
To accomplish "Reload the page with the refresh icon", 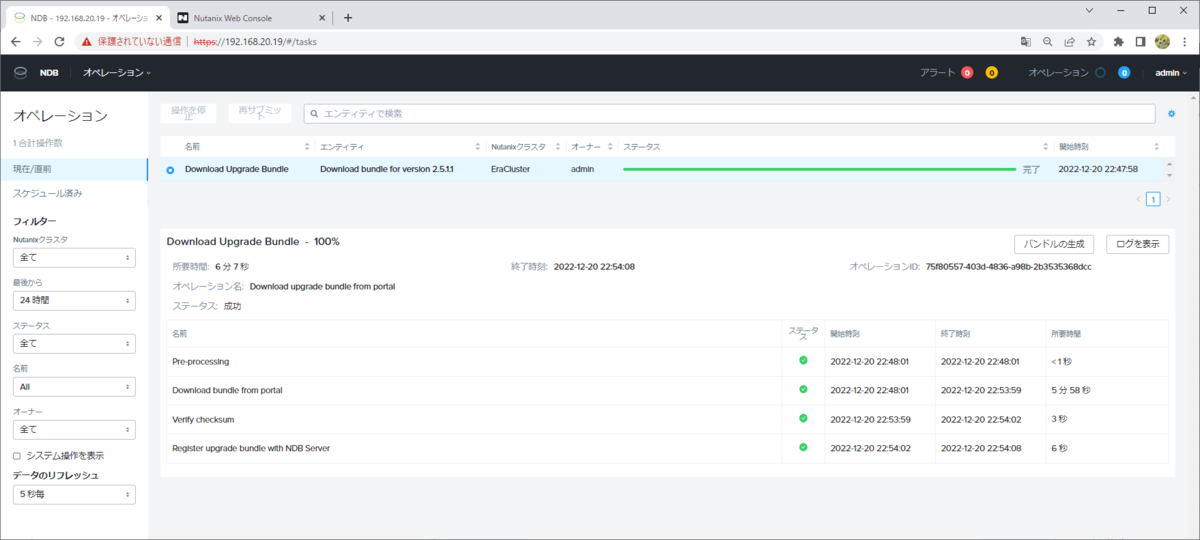I will tap(59, 42).
